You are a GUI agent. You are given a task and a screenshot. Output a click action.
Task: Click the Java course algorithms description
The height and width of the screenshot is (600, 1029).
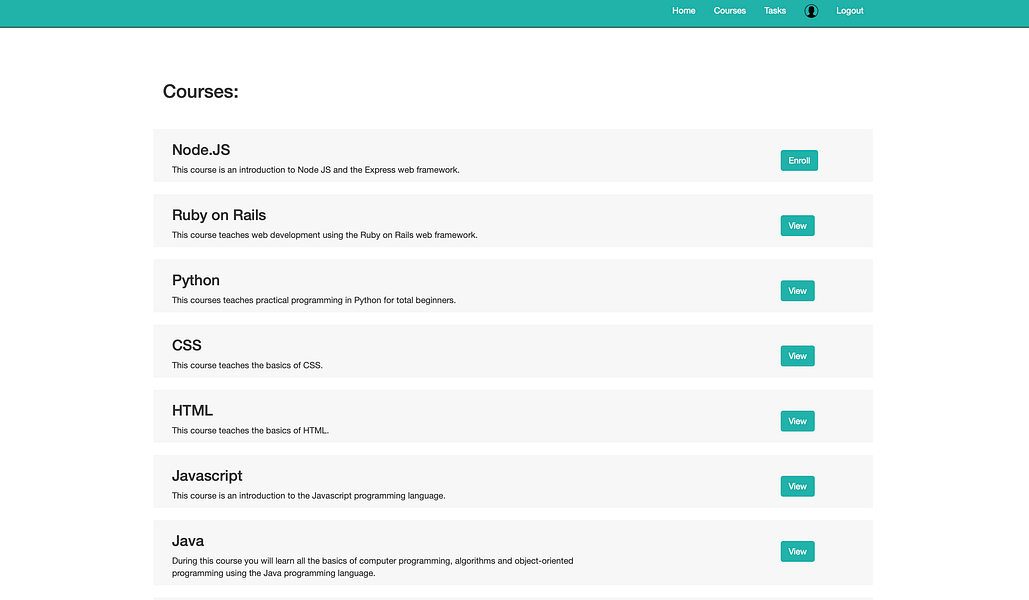[373, 567]
